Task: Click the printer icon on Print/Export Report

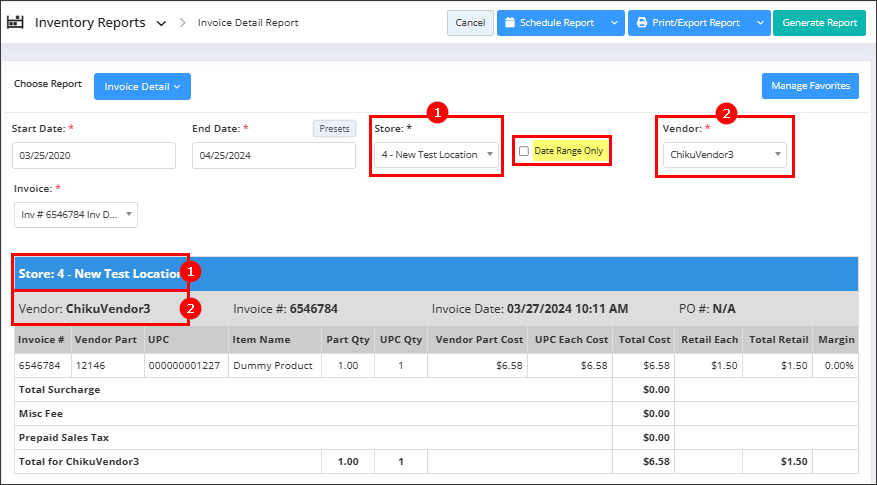Action: 641,23
